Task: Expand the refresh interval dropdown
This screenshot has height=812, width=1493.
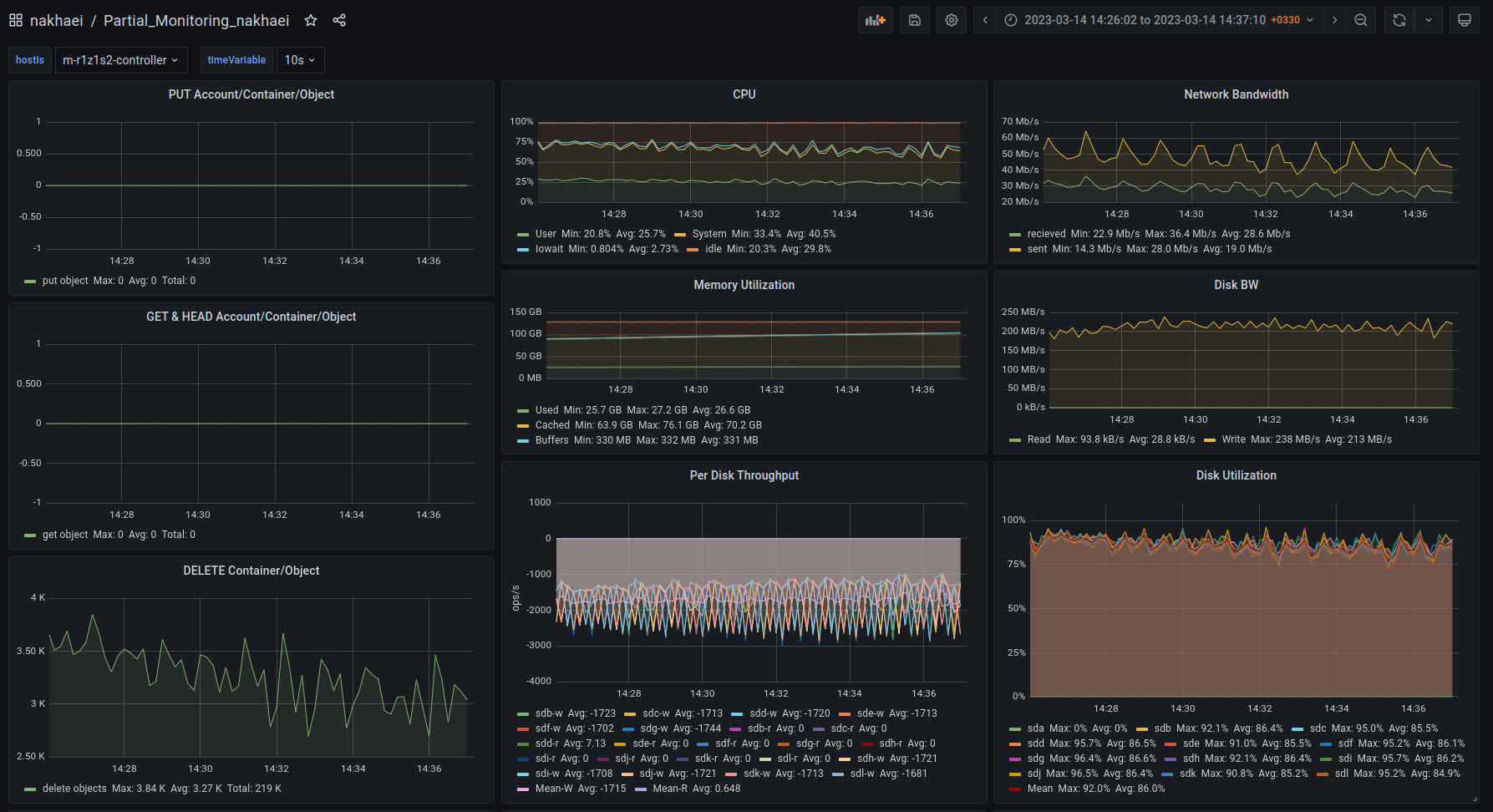Action: pyautogui.click(x=1429, y=20)
